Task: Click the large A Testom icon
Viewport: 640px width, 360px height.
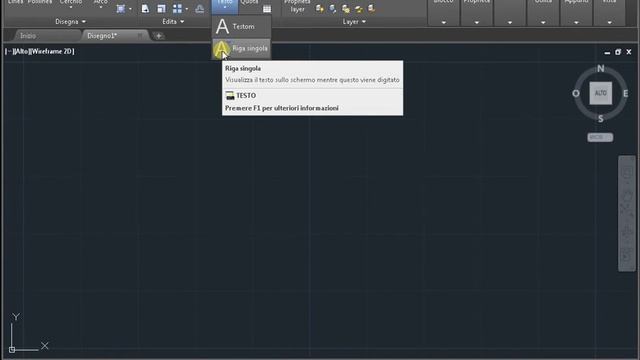Action: [x=222, y=27]
